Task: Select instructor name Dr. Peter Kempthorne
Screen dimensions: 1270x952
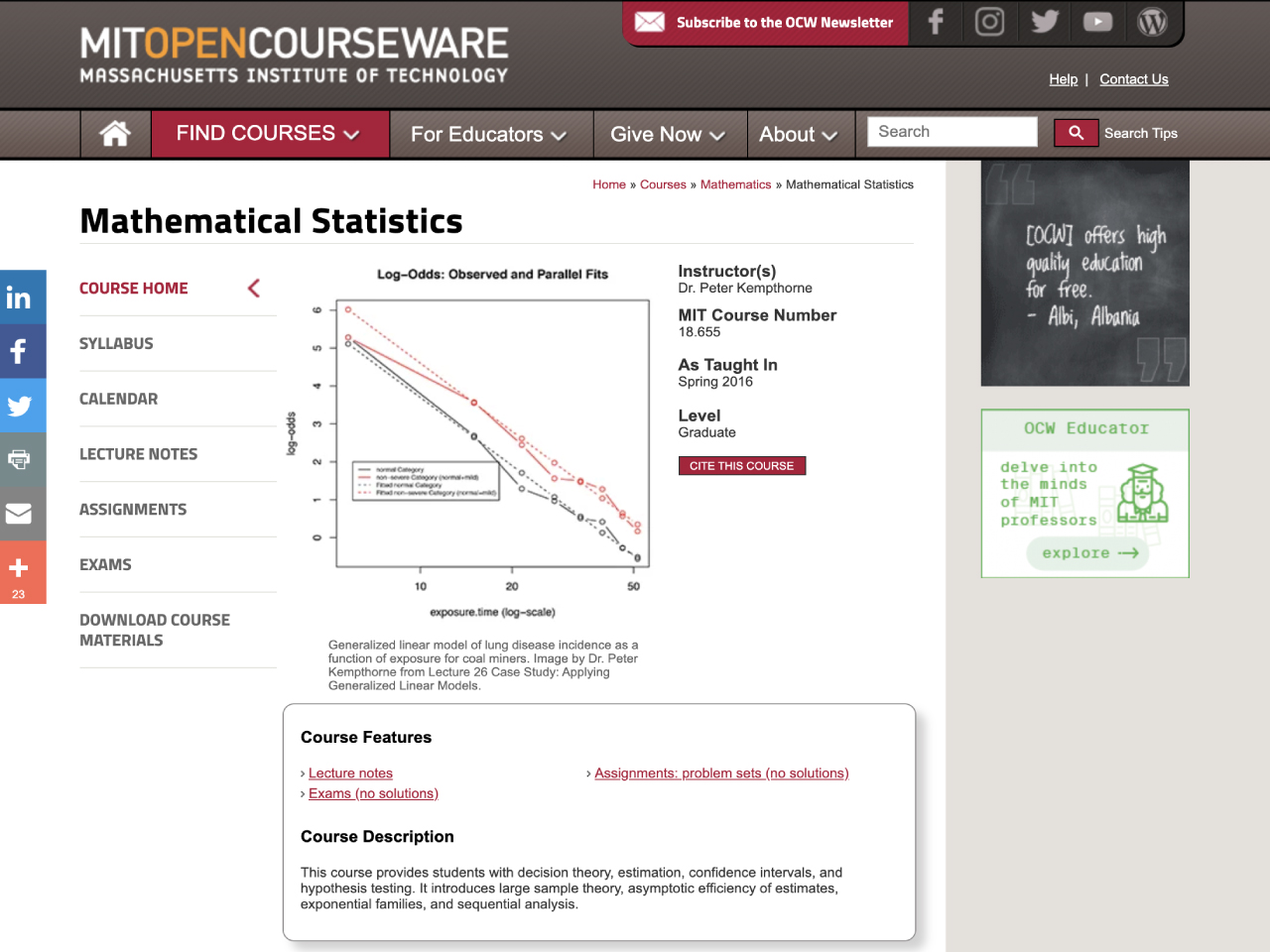Action: [745, 289]
